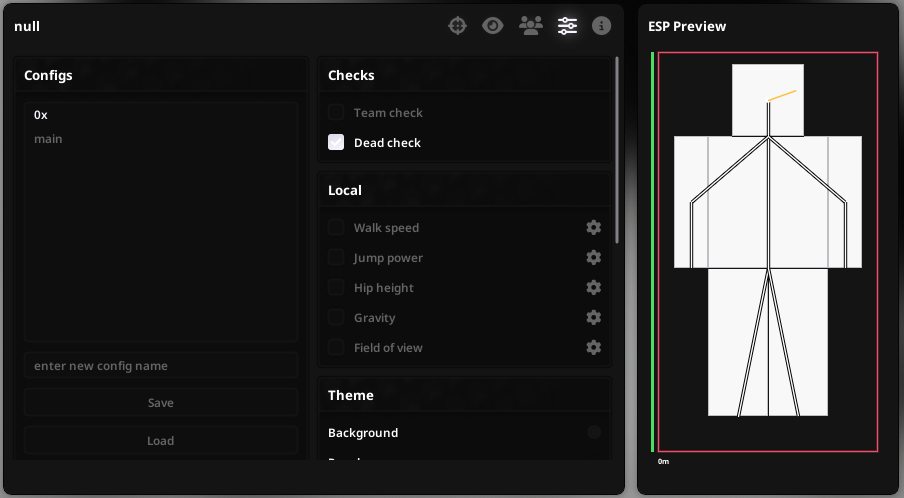Open Walk speed gear settings
The image size is (904, 498).
click(594, 228)
